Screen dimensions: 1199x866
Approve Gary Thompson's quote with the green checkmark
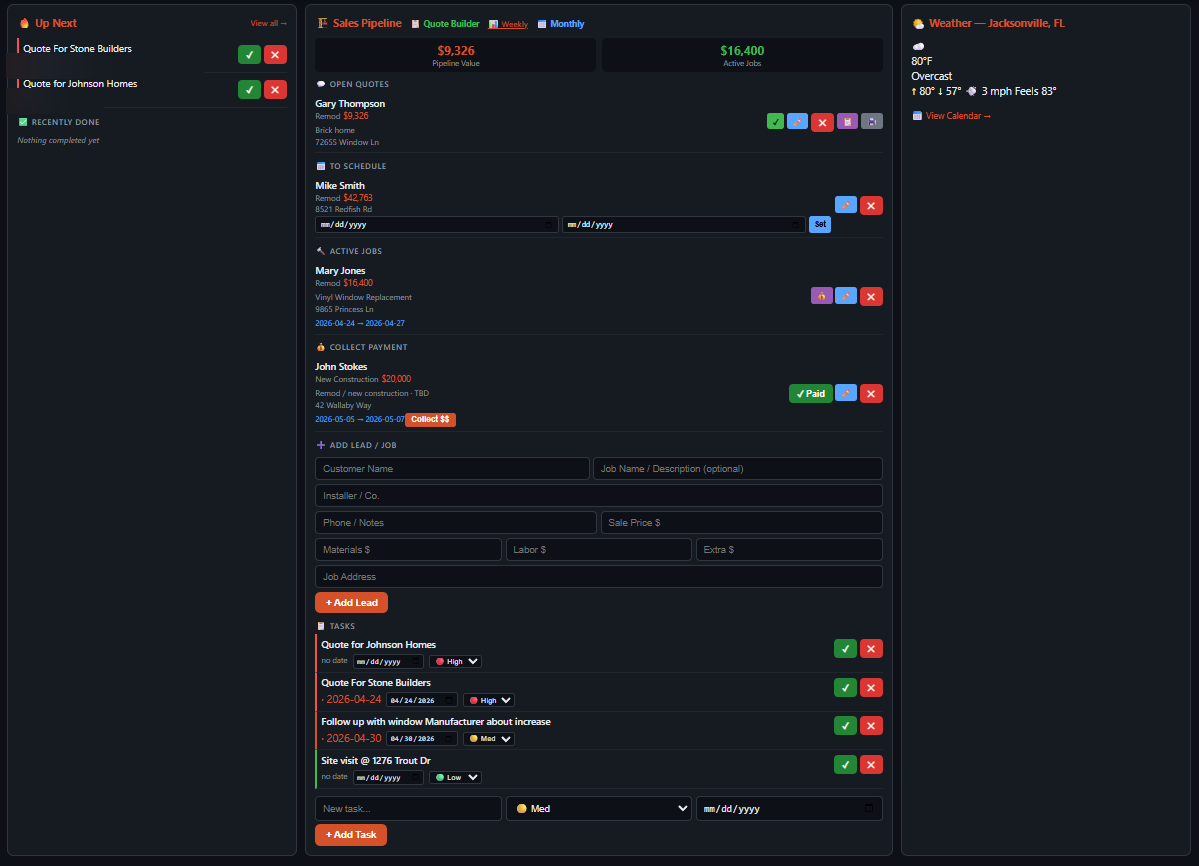[775, 122]
